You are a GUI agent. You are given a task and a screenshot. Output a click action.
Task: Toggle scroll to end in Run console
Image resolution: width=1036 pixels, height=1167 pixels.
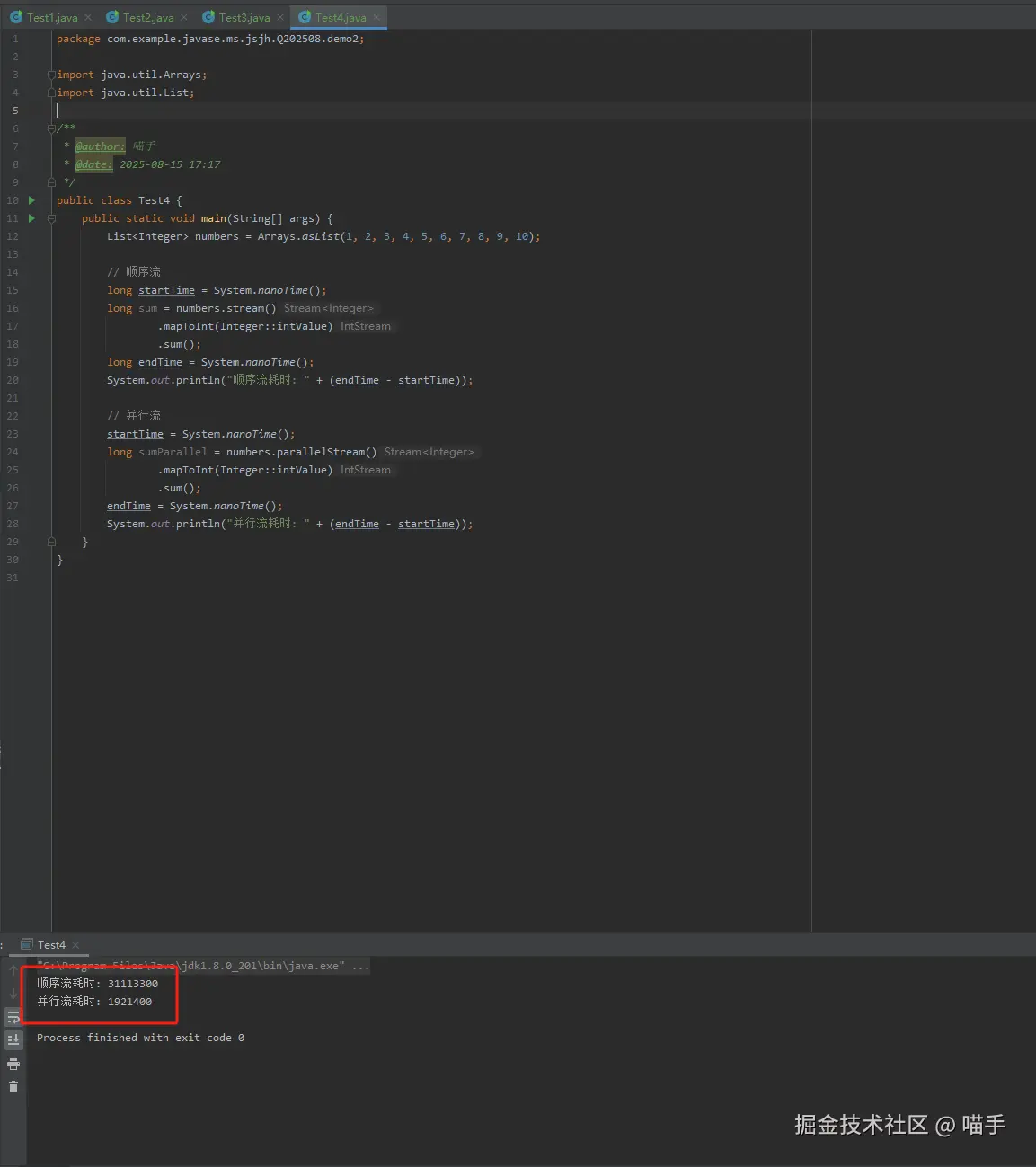tap(13, 1040)
